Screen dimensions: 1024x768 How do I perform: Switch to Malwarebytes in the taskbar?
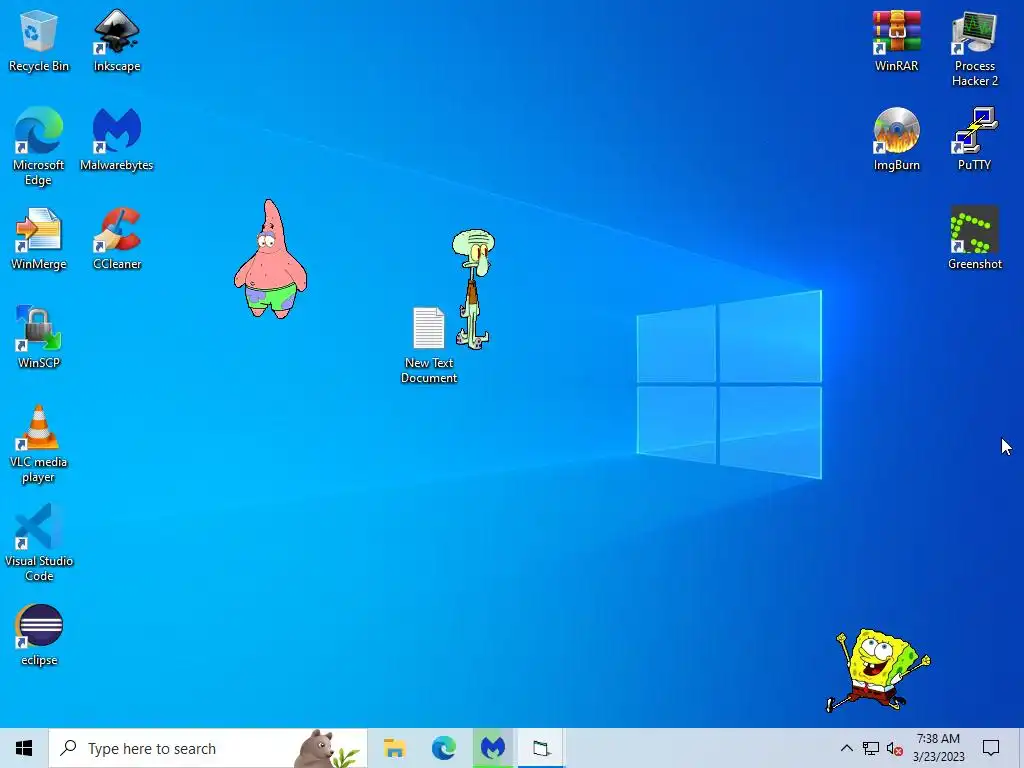[493, 748]
